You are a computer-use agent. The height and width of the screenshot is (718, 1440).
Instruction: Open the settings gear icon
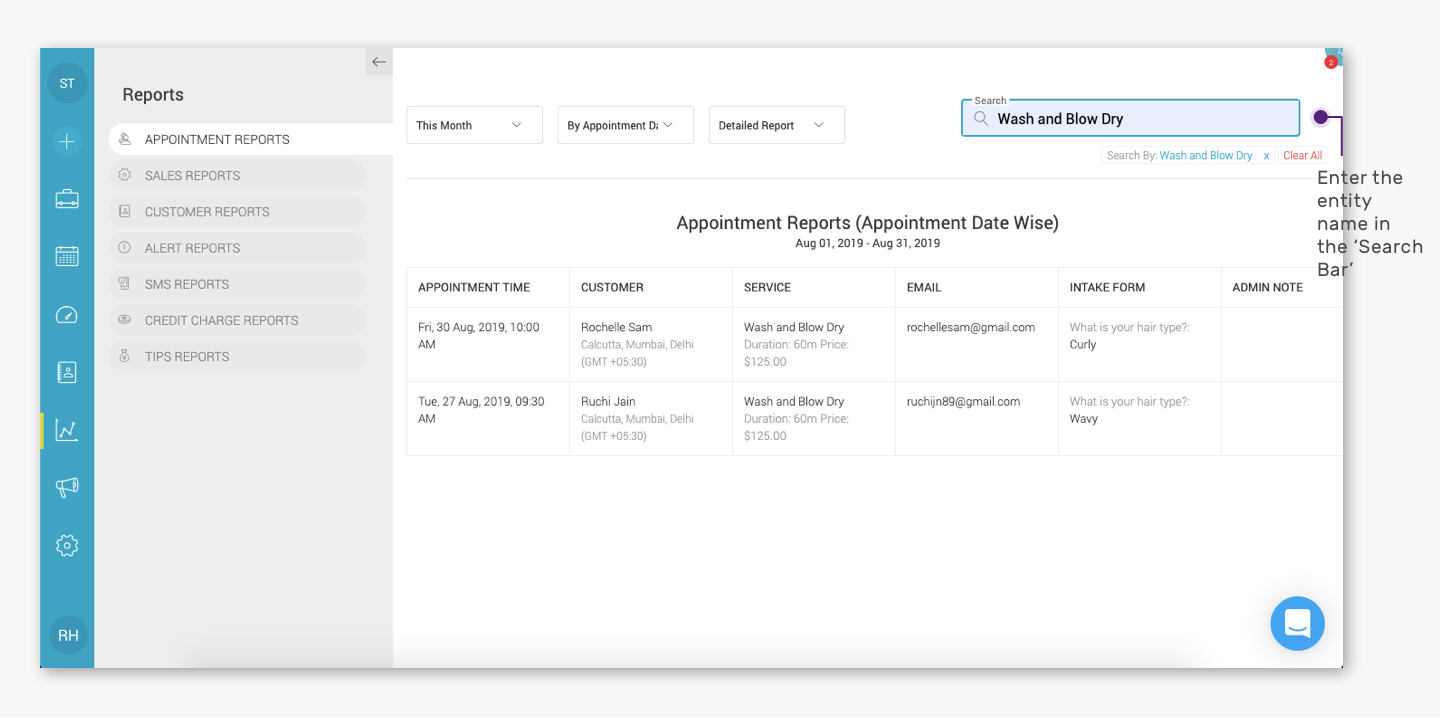click(x=67, y=545)
